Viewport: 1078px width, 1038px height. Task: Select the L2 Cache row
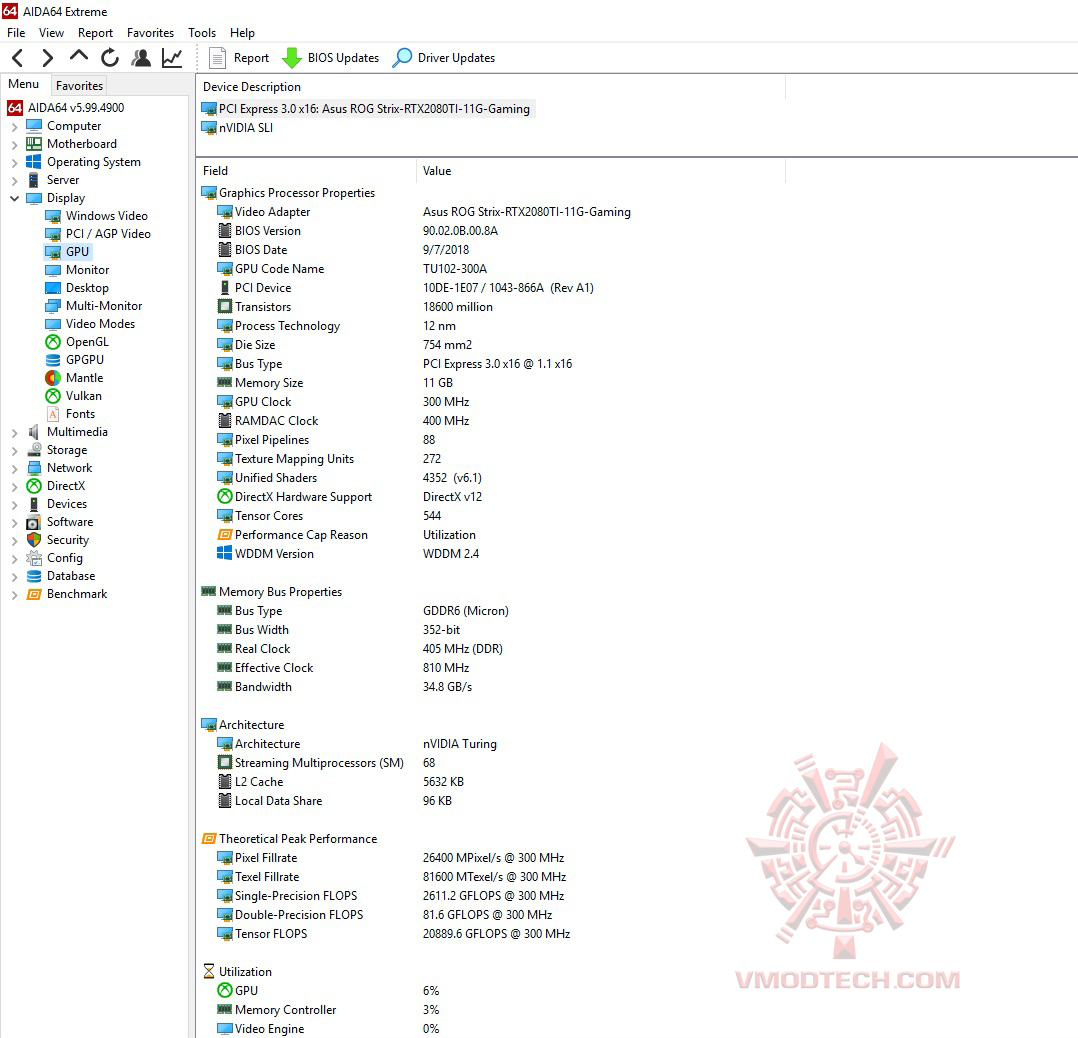pos(340,782)
